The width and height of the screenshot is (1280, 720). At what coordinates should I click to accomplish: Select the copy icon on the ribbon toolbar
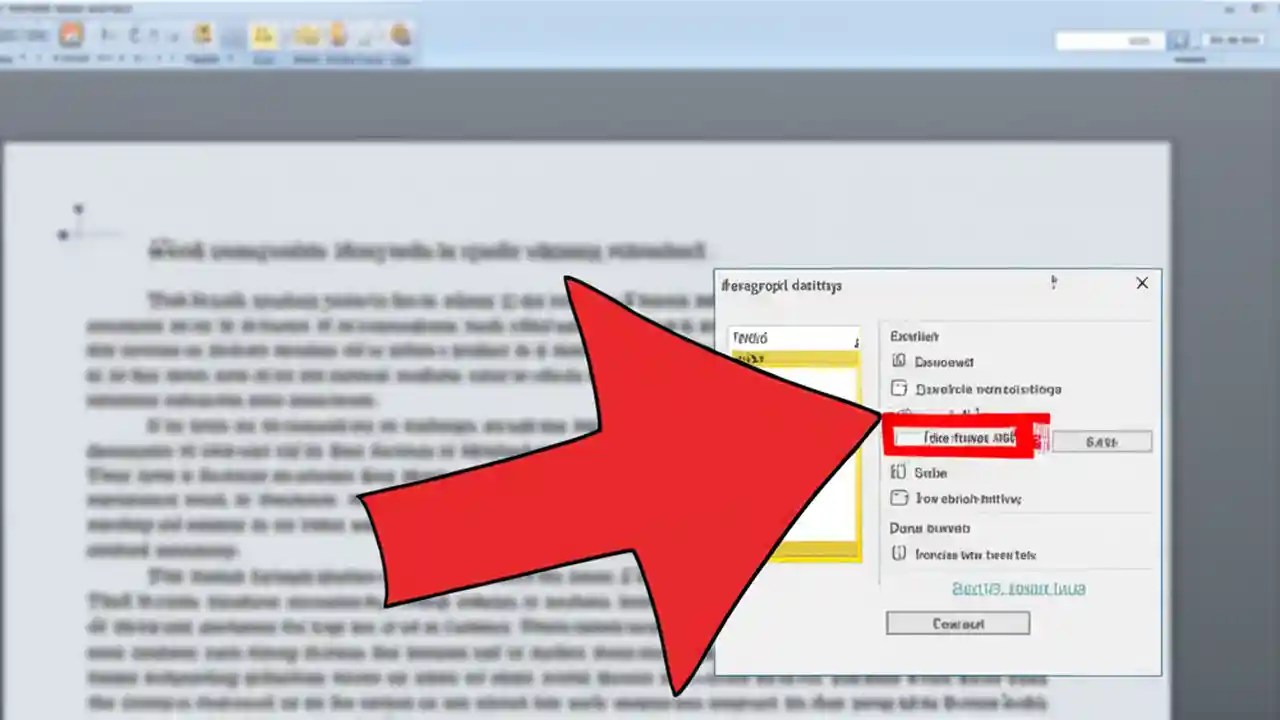click(x=305, y=35)
